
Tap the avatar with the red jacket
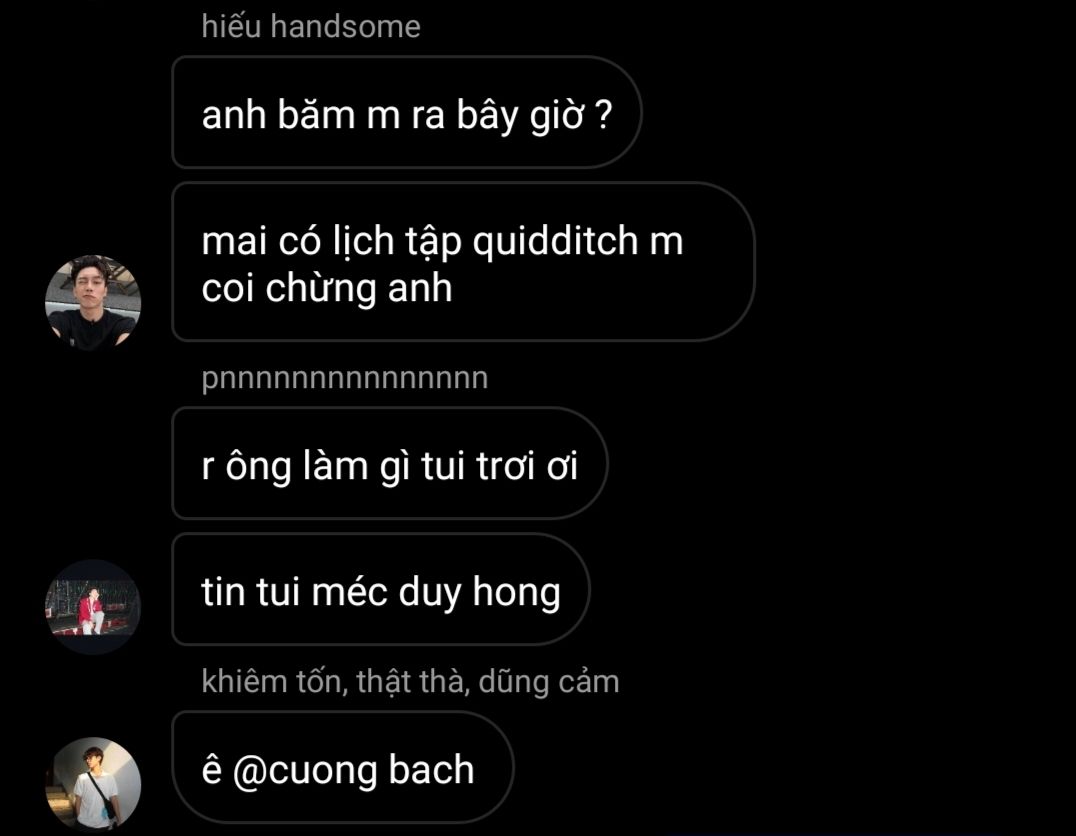tap(93, 607)
